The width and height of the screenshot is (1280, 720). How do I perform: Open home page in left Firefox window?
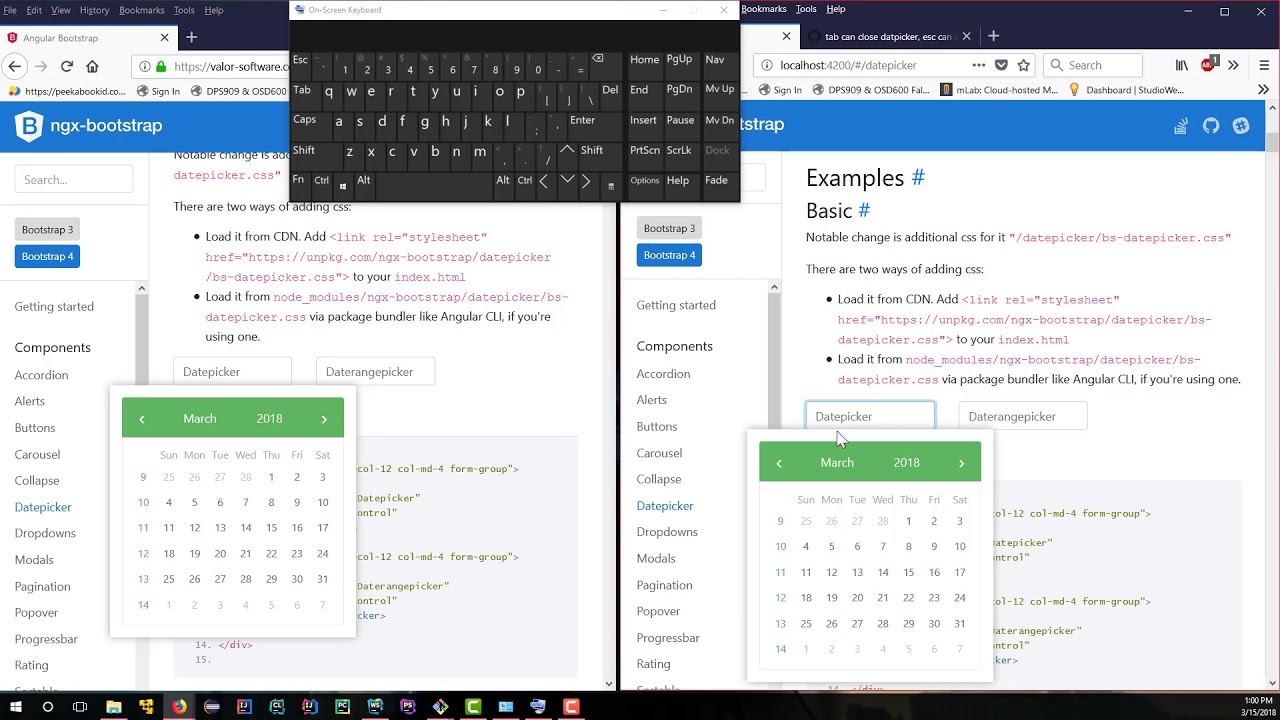tap(92, 67)
